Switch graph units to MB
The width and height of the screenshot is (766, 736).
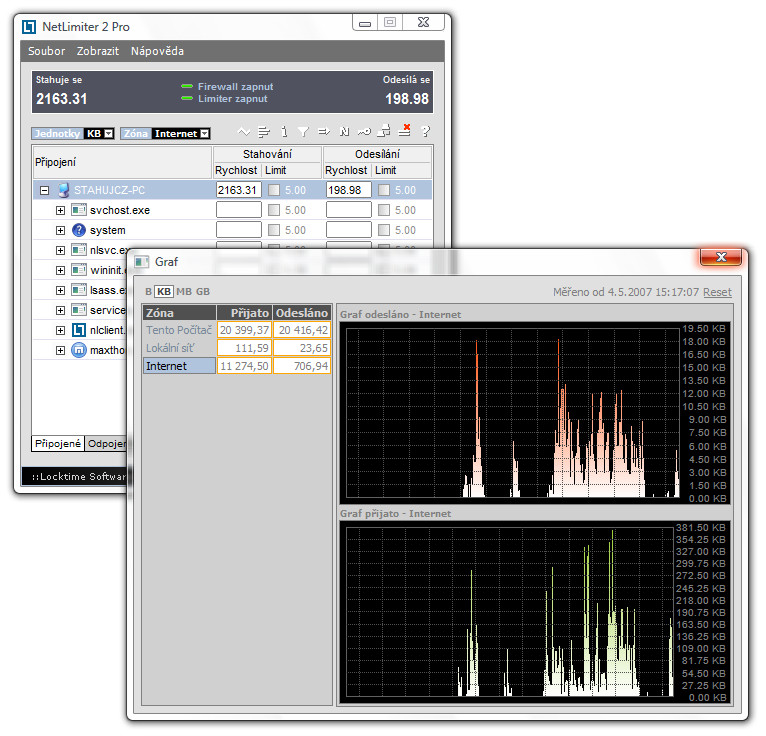point(184,292)
